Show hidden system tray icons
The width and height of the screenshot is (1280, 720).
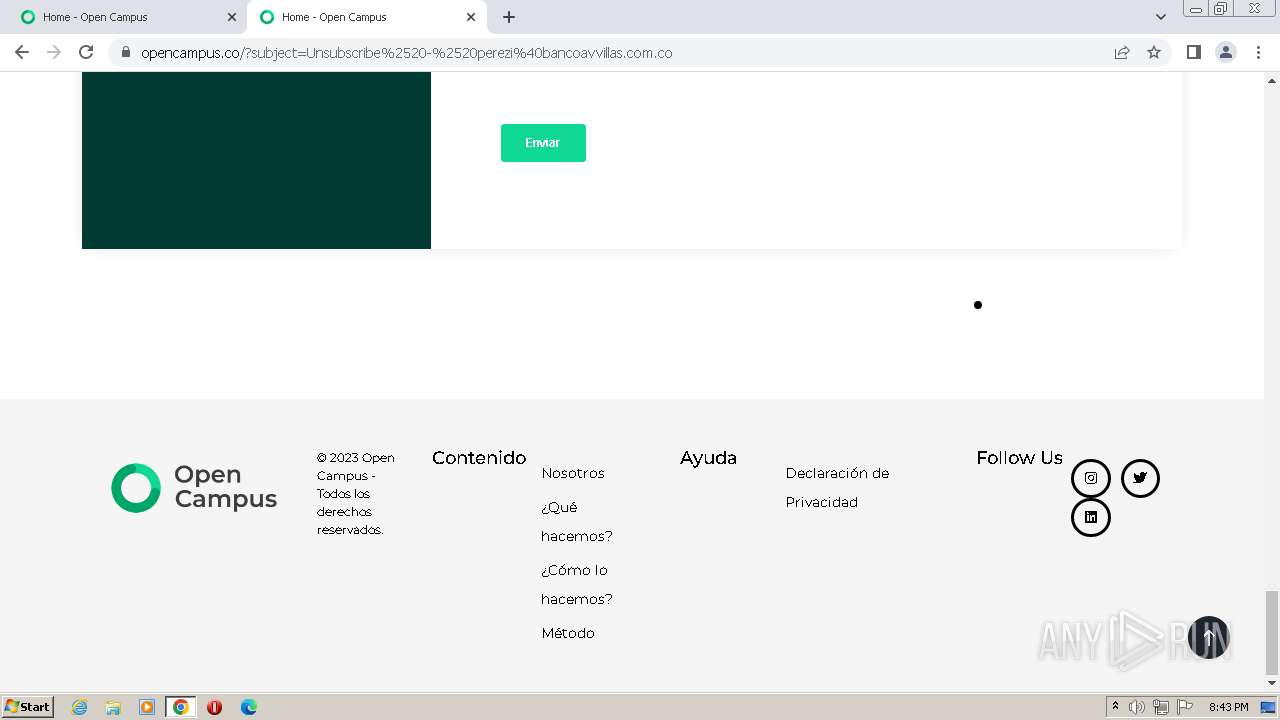[x=1115, y=706]
